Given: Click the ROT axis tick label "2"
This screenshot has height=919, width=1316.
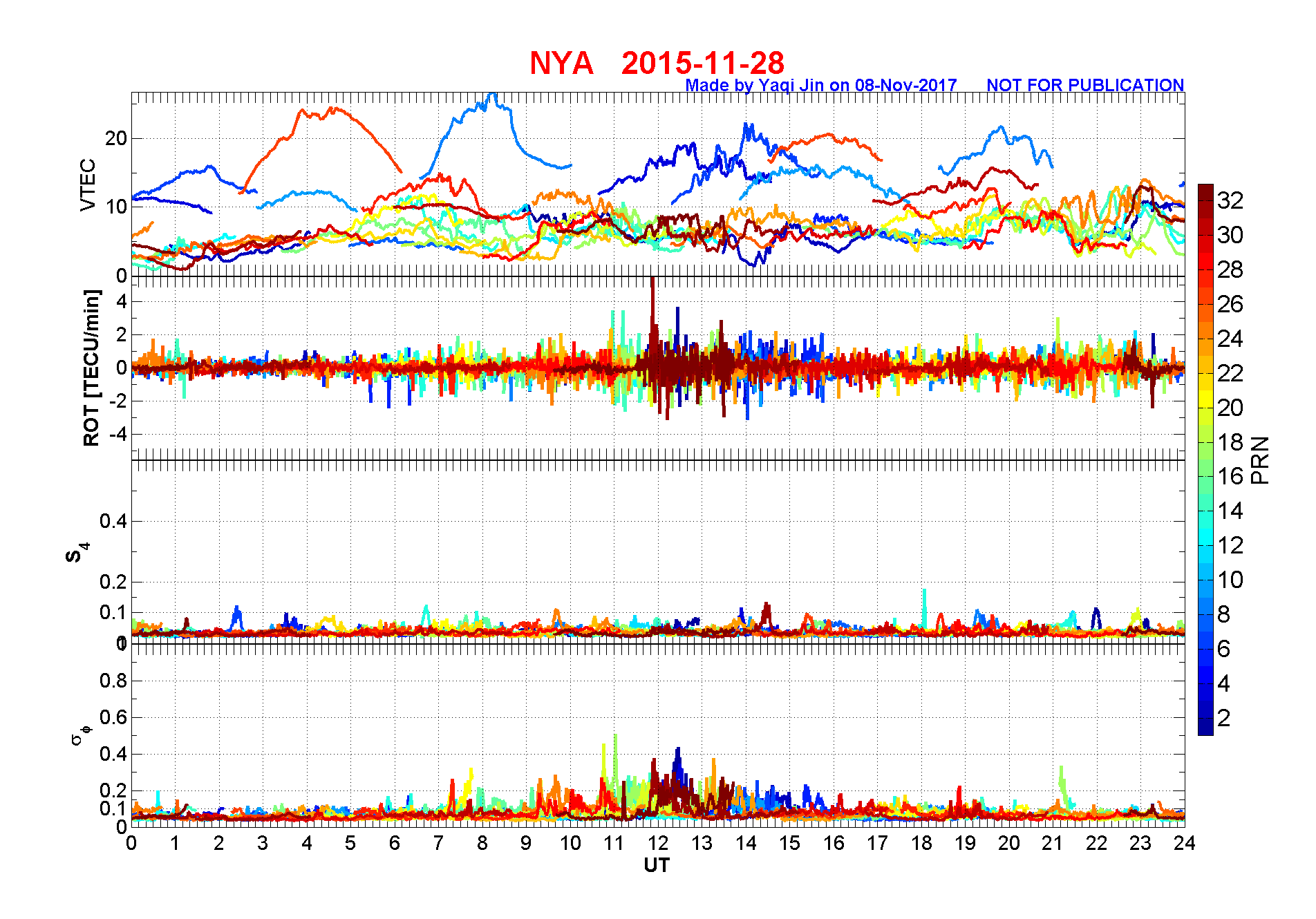Looking at the screenshot, I should 122,334.
